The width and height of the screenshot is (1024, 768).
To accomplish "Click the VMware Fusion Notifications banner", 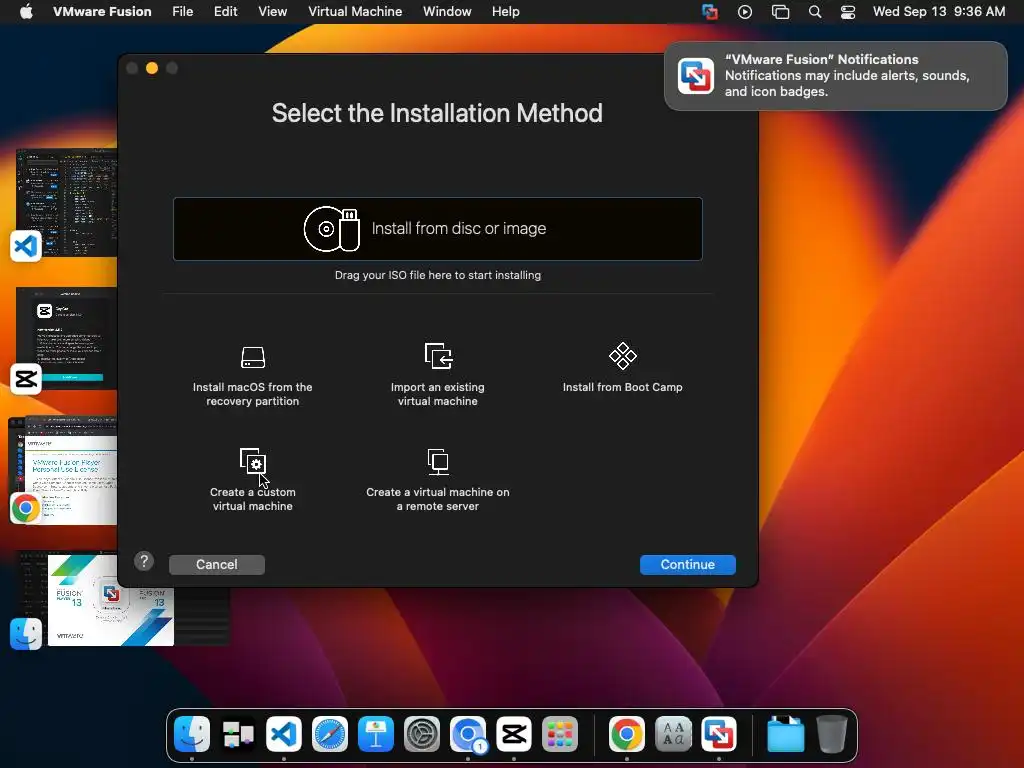I will (x=836, y=76).
